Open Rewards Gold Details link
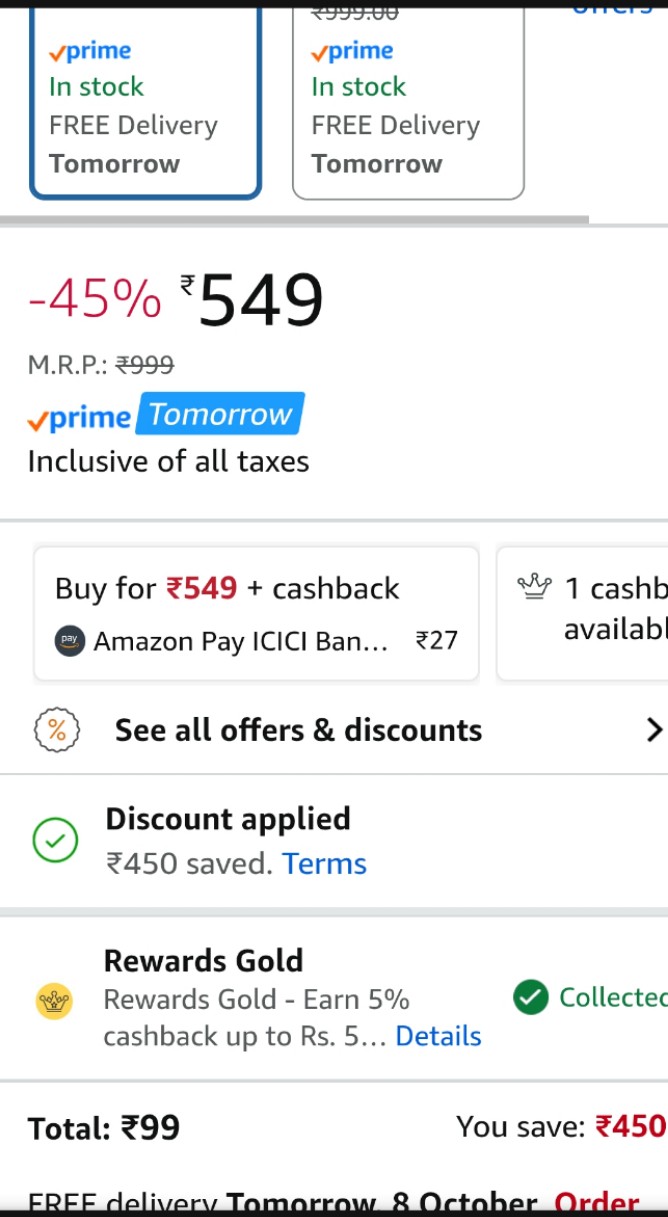The height and width of the screenshot is (1217, 668). (438, 1036)
